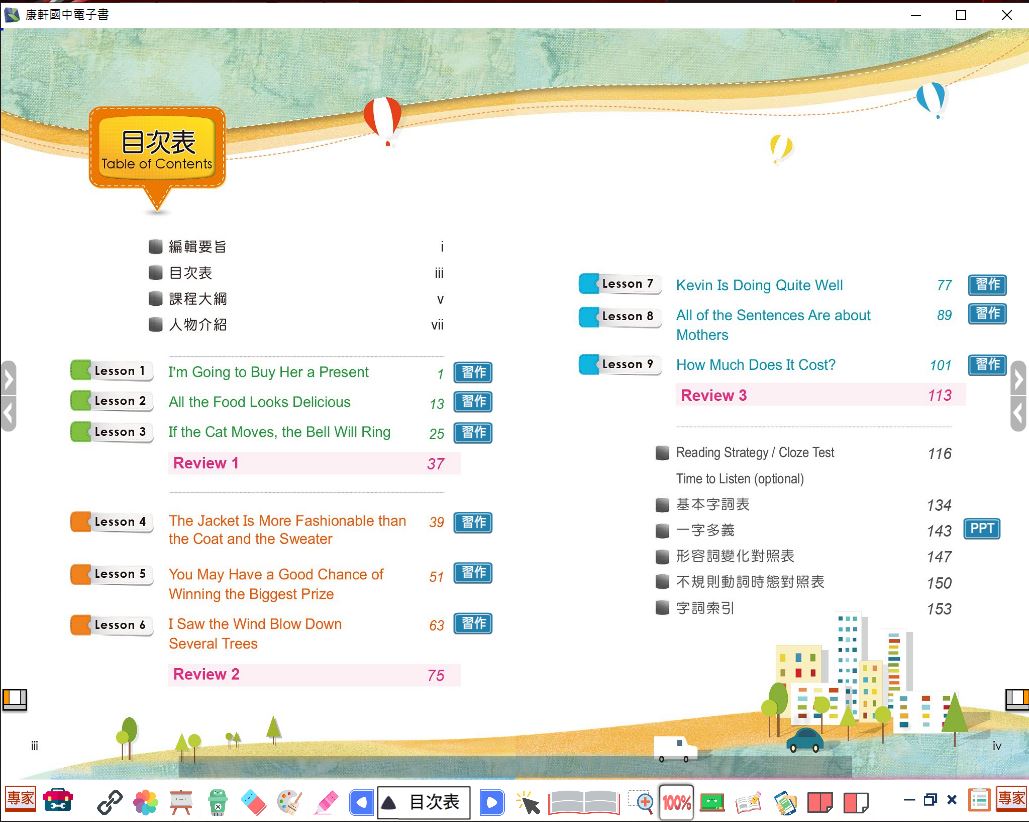Switch to single-page view
The image size is (1029, 822).
pyautogui.click(x=855, y=801)
